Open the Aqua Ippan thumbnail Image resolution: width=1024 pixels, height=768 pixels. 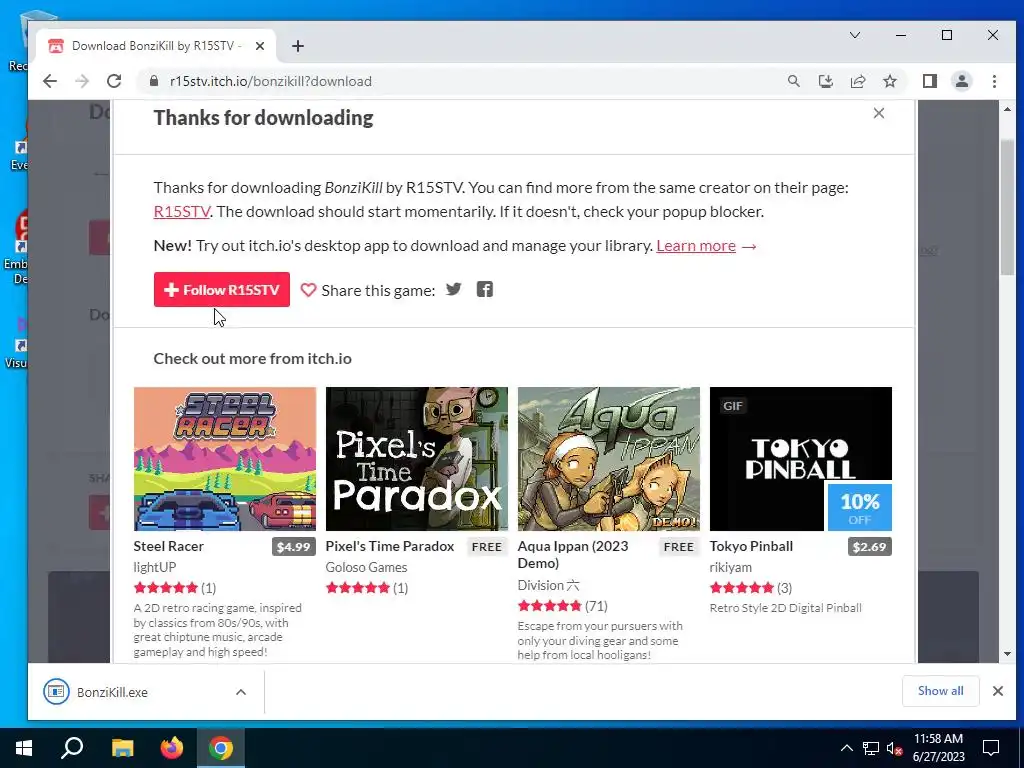pos(609,458)
